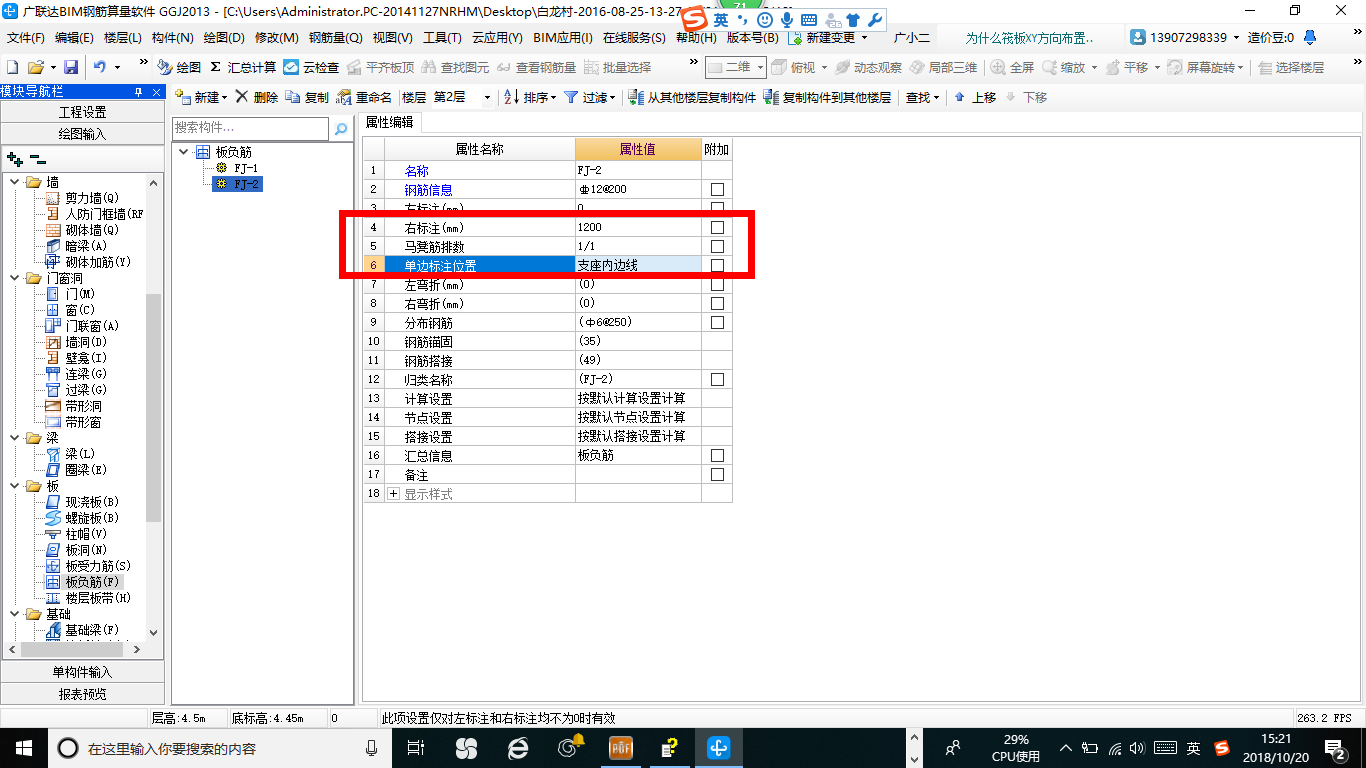The image size is (1366, 768).
Task: Click 上移 move up arrow
Action: 975,97
